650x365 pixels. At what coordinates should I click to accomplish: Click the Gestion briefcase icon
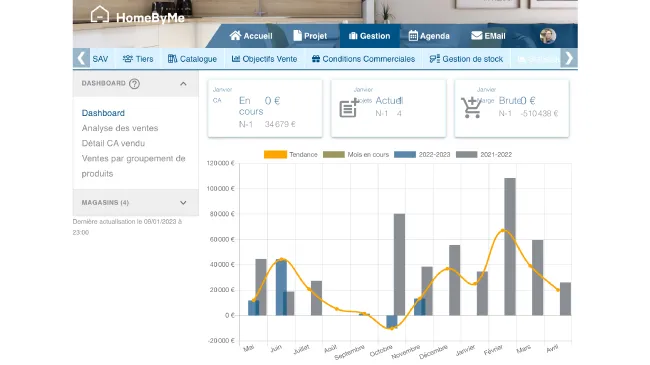[x=353, y=36]
